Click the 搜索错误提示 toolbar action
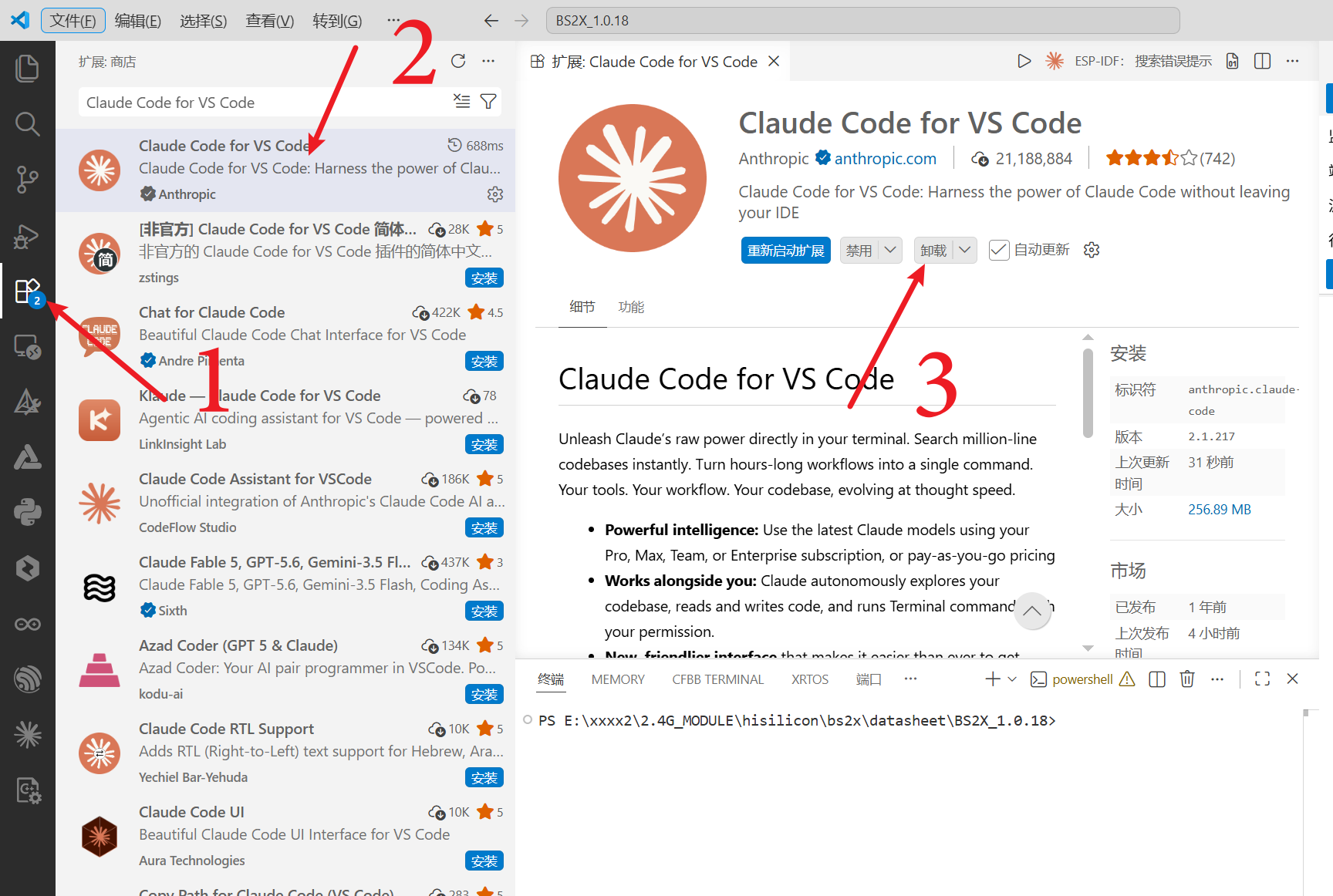 click(x=1173, y=61)
